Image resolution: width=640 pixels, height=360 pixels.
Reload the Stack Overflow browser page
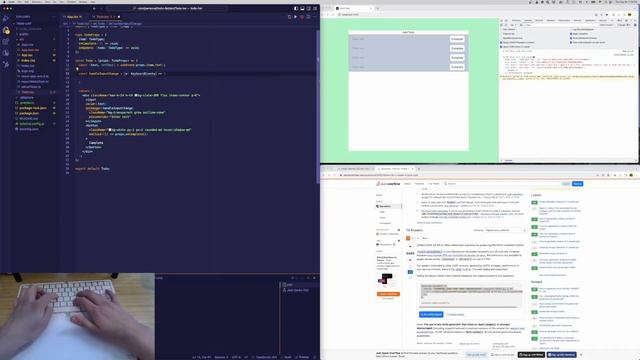[336, 175]
